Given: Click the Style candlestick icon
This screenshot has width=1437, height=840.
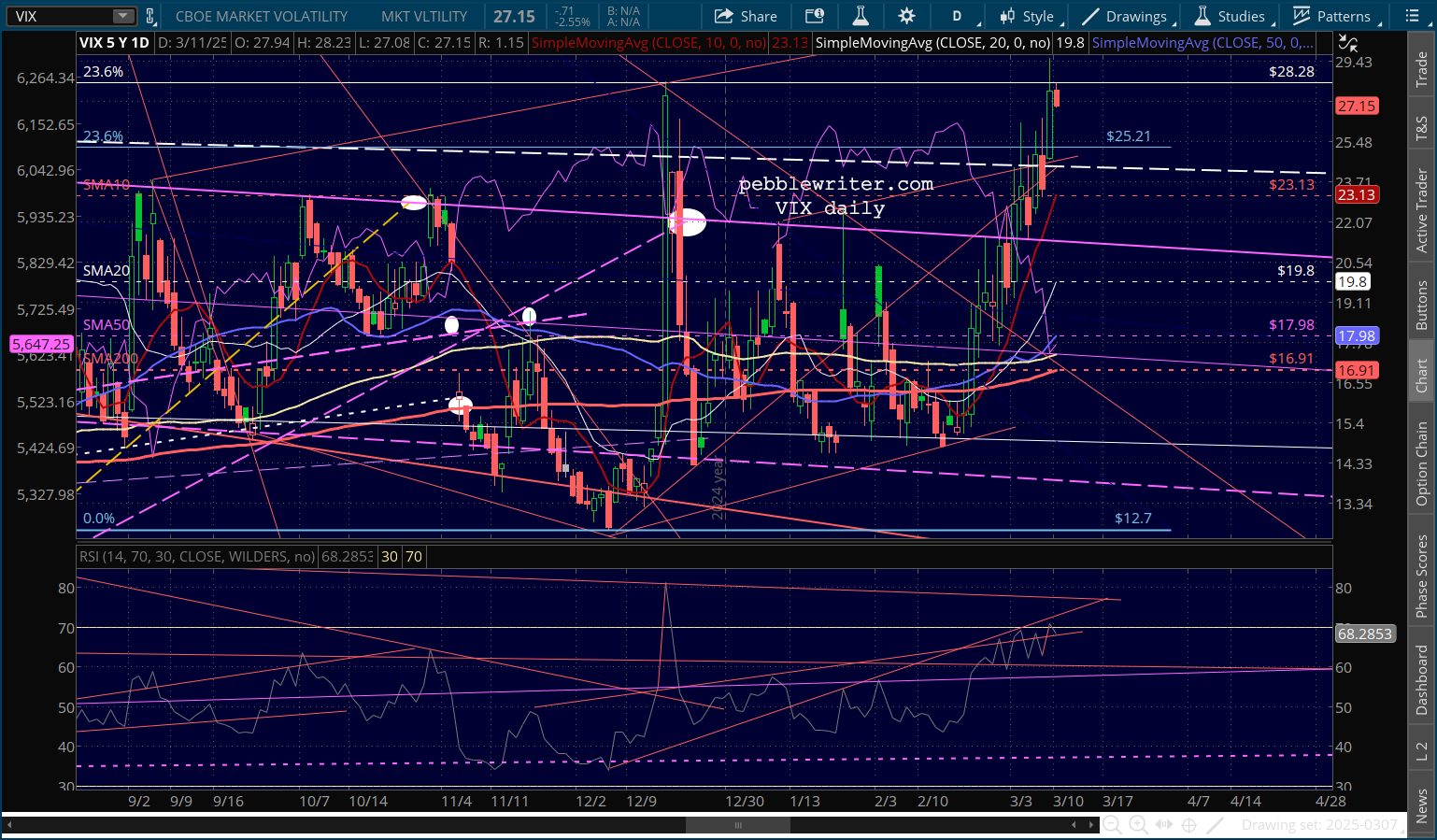Looking at the screenshot, I should (1007, 16).
